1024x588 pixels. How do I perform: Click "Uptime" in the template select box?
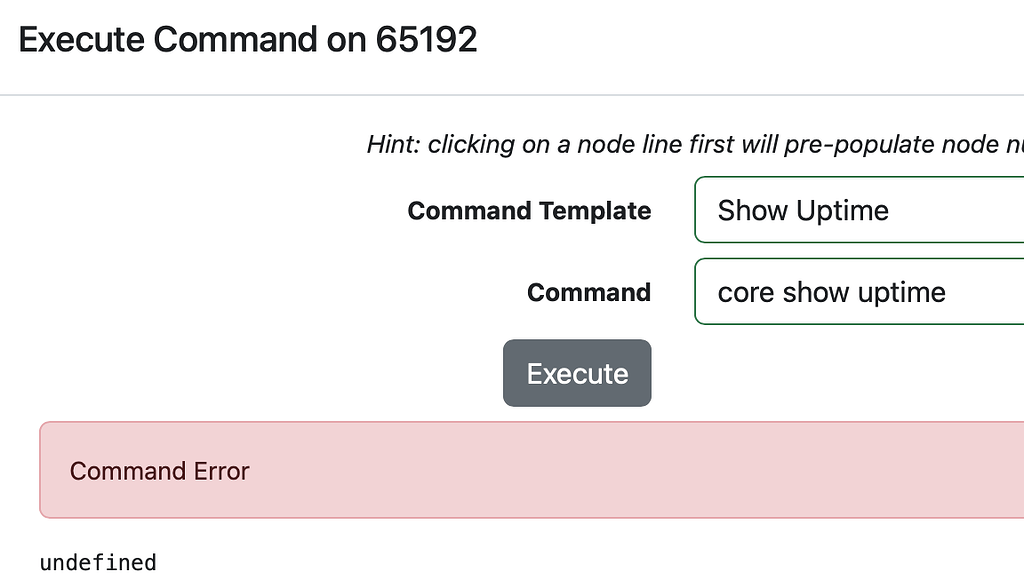pyautogui.click(x=844, y=211)
